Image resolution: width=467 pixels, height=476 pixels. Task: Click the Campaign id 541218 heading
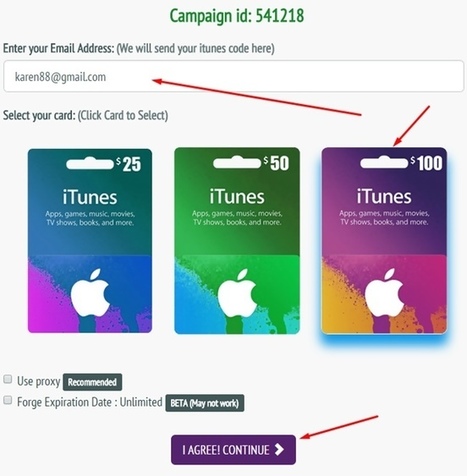coord(237,16)
